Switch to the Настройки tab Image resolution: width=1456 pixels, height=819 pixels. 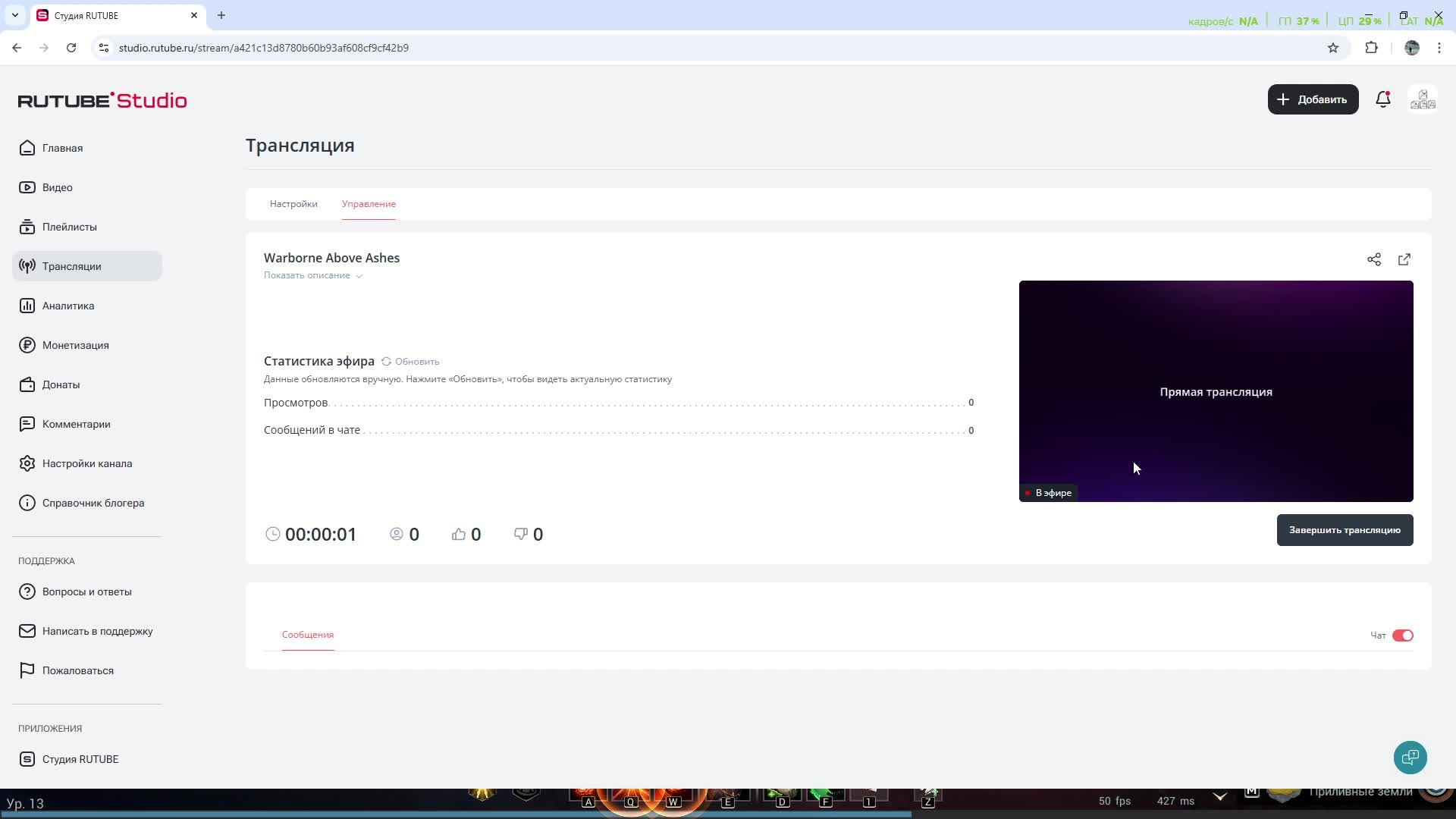tap(293, 204)
